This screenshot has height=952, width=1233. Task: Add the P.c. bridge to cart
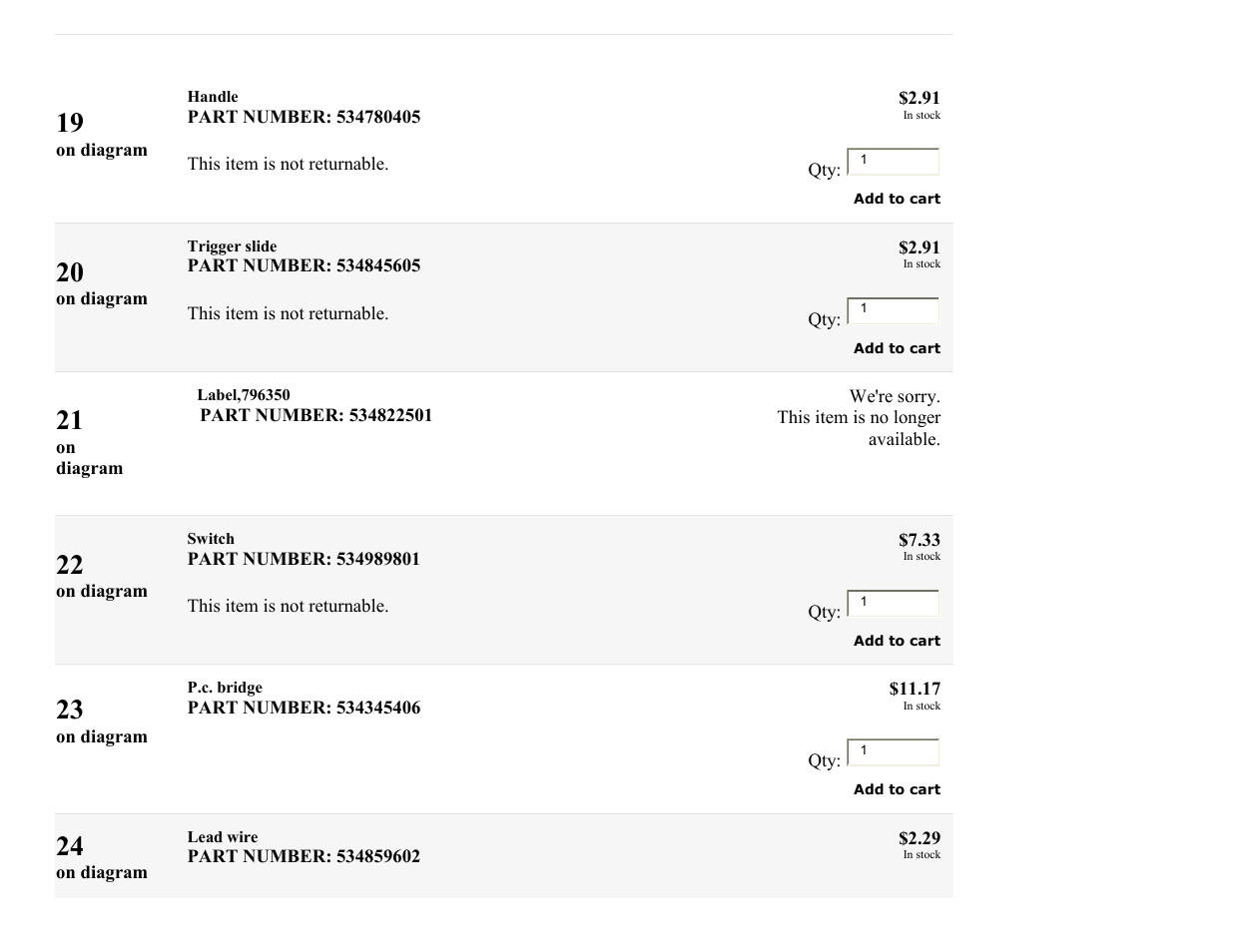tap(897, 789)
